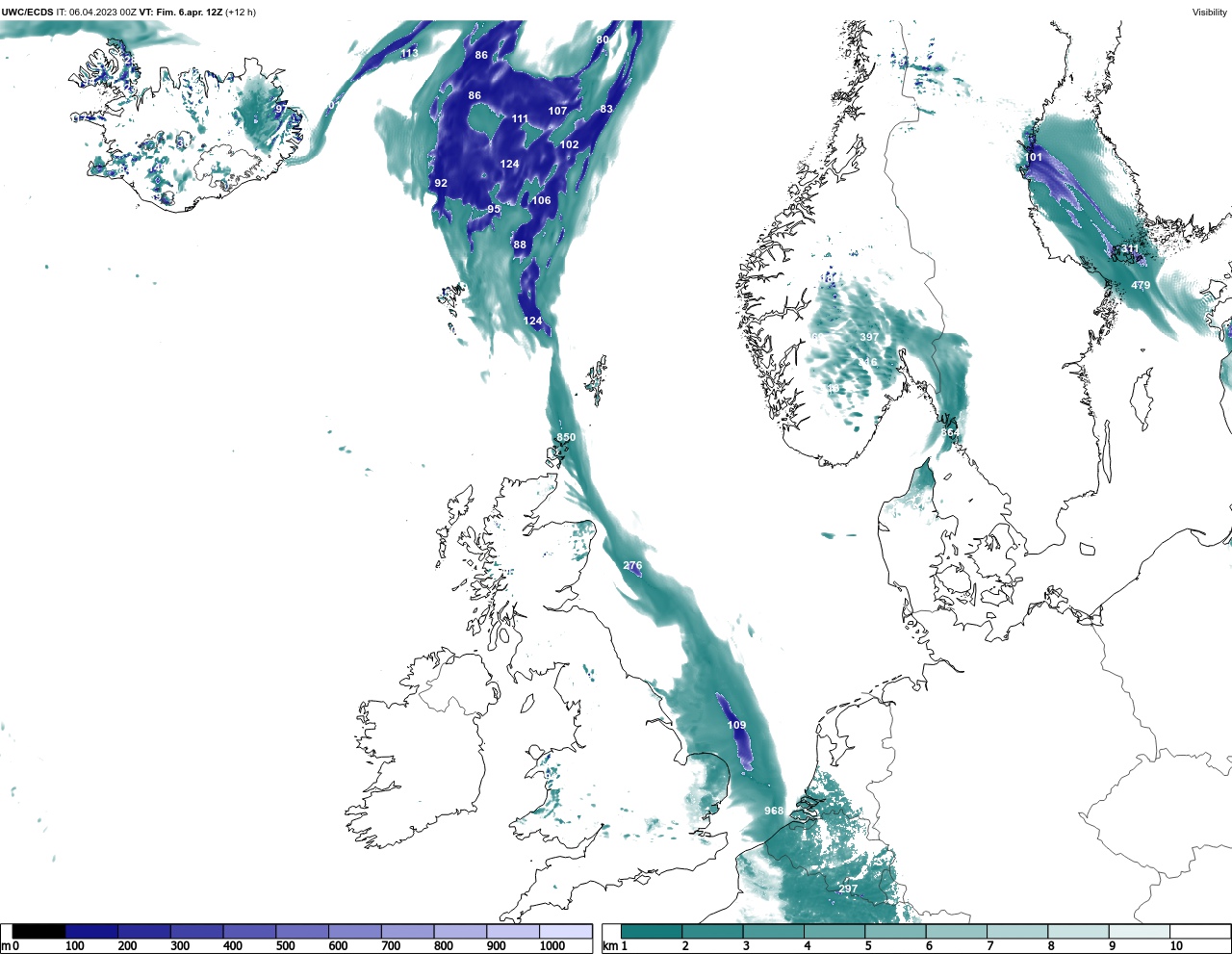Choose the 400–500 m legend color segment
Viewport: 1232px width, 954px height.
(250, 931)
